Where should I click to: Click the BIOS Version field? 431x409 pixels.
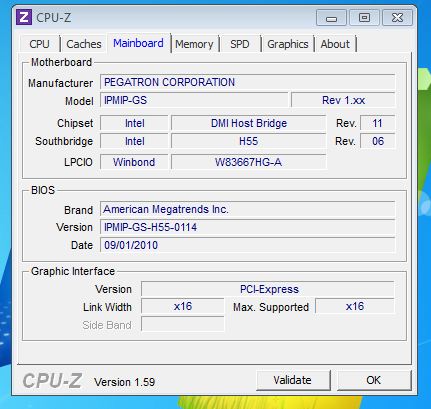tap(247, 227)
